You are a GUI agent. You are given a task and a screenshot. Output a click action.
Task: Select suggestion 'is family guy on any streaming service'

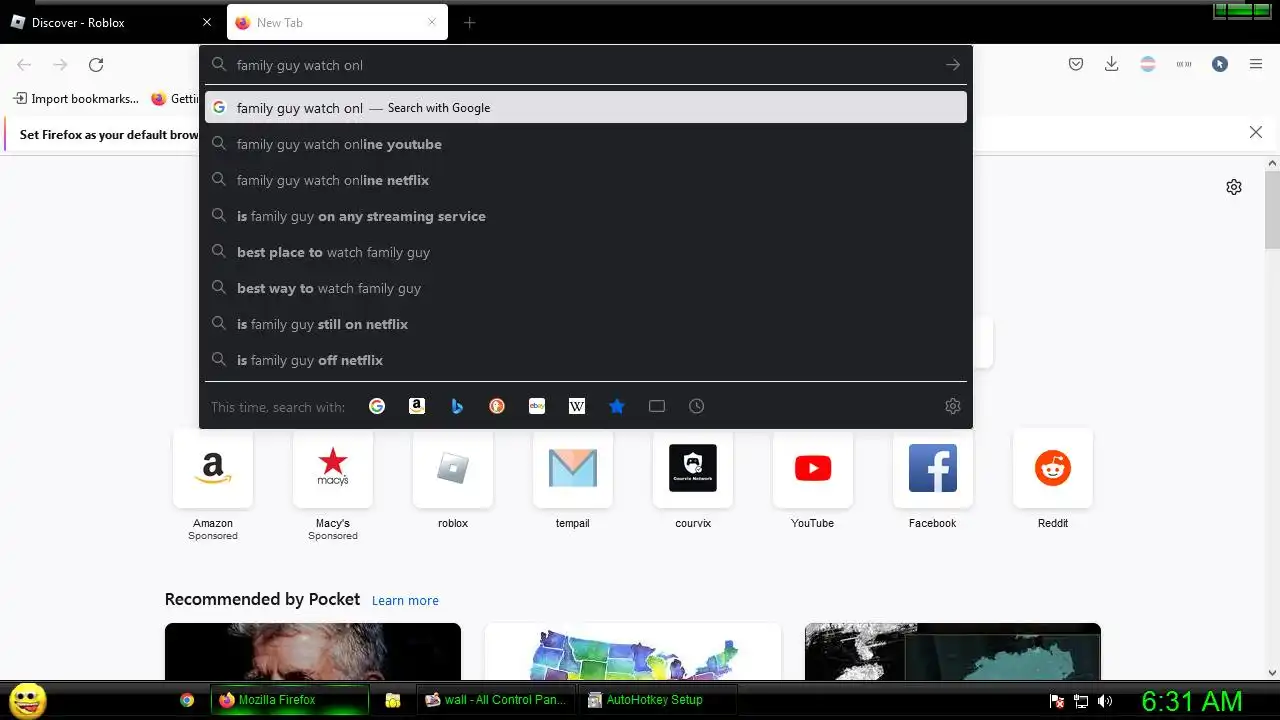click(586, 216)
